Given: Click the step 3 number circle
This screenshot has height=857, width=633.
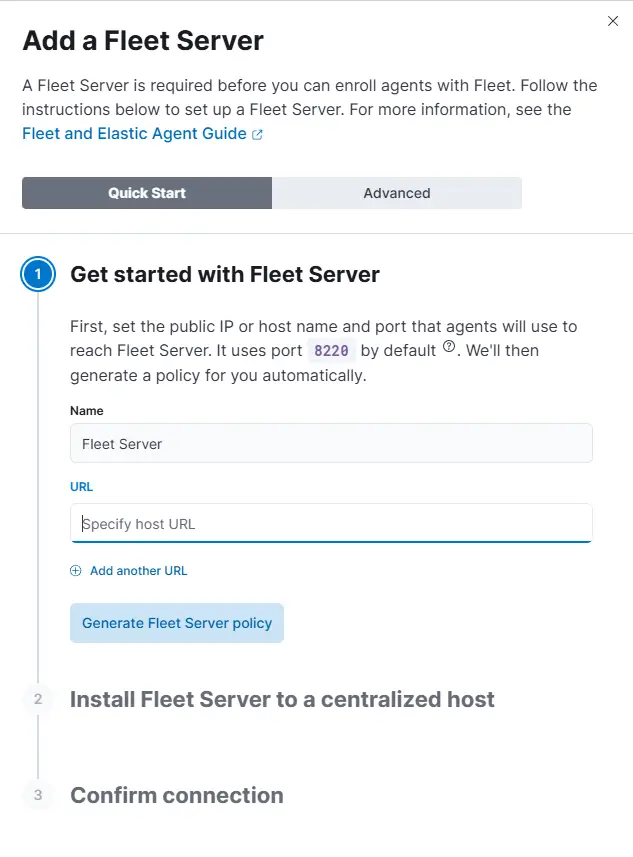Looking at the screenshot, I should (x=38, y=795).
